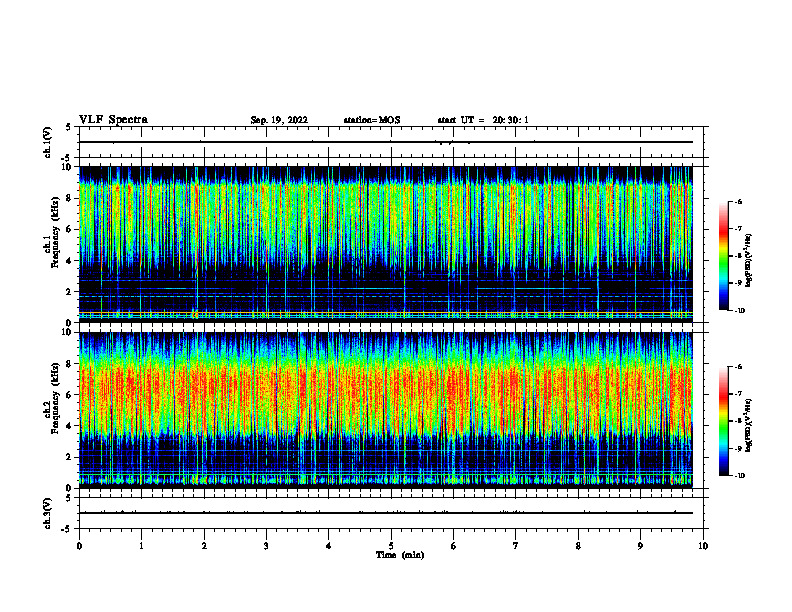Click time axis tick label "6"
This screenshot has width=792, height=612.
454,546
